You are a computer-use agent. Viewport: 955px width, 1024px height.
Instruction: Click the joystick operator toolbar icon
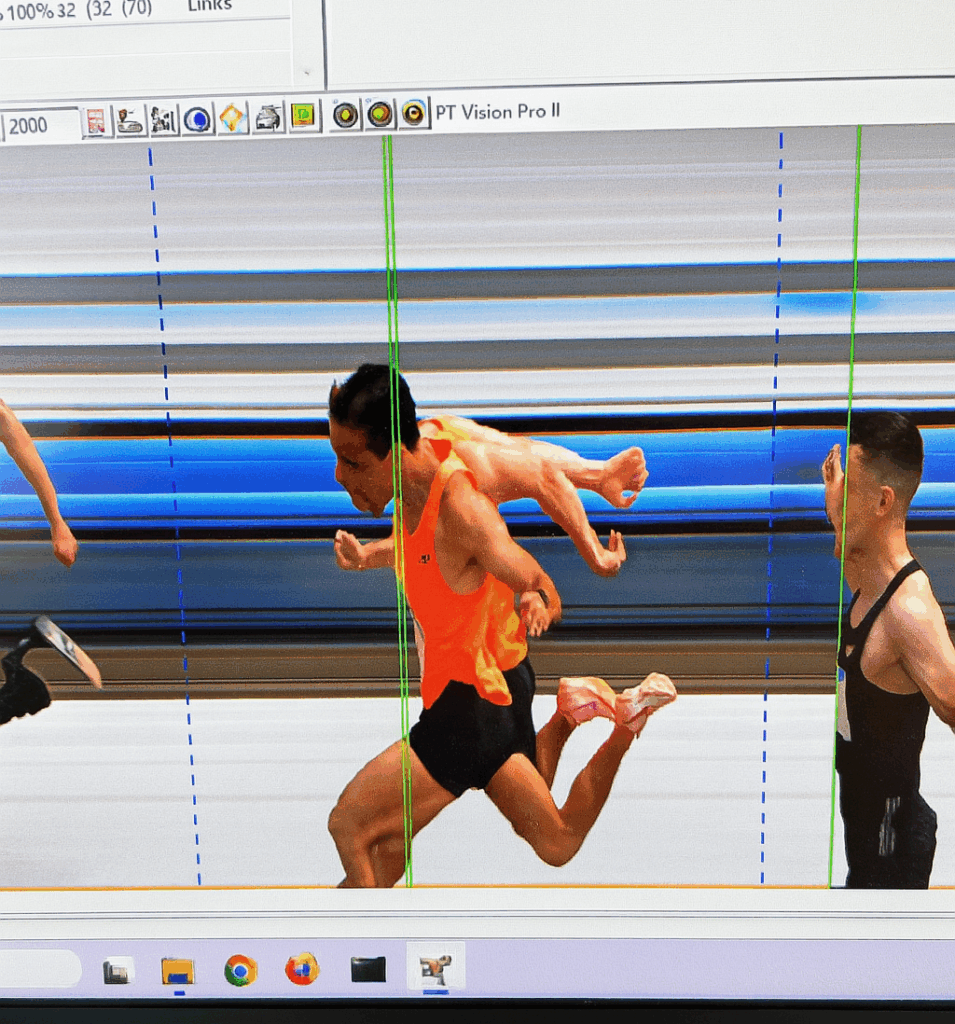pos(130,121)
